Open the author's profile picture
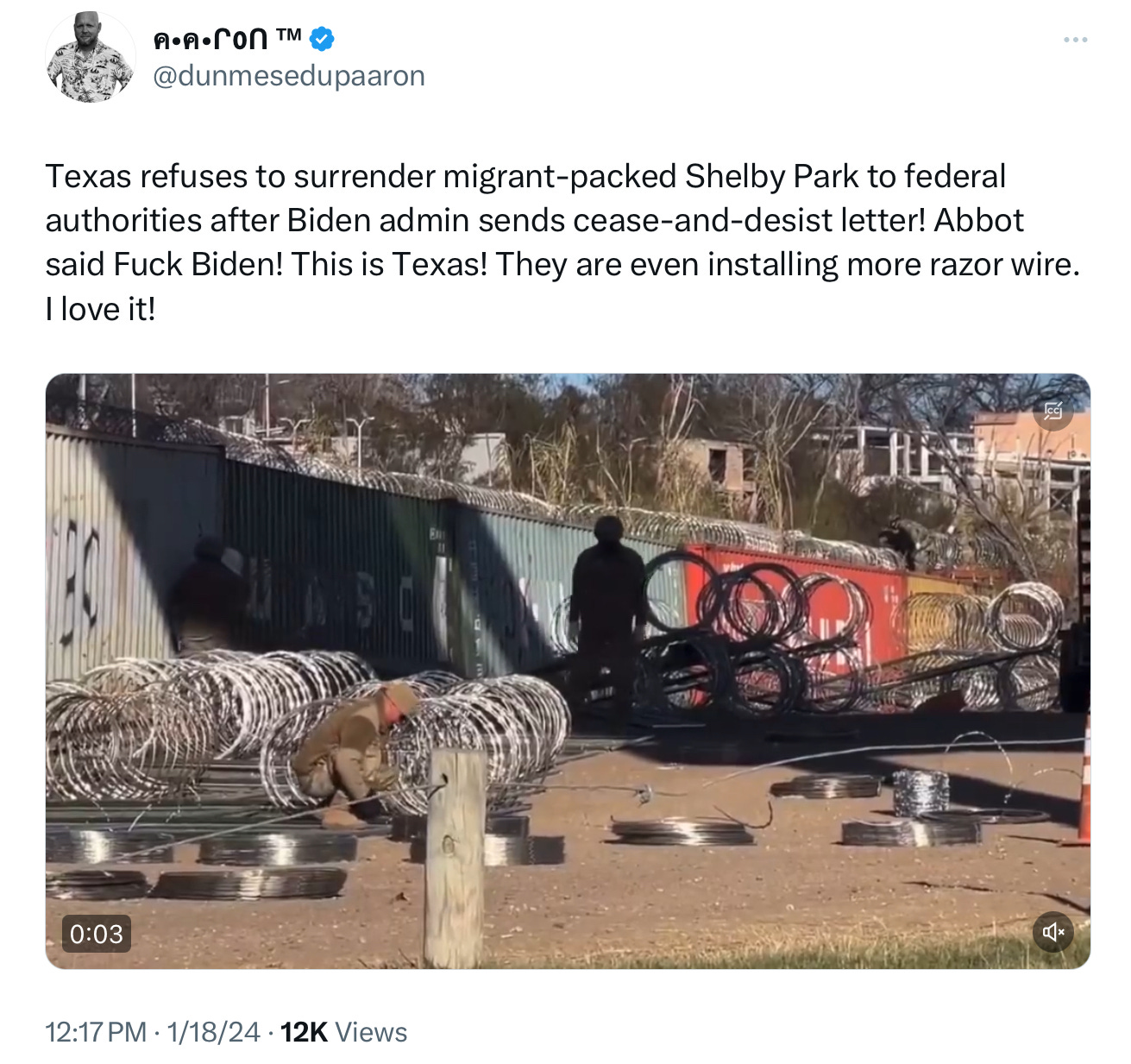Image resolution: width=1131 pixels, height=1064 pixels. pos(91,58)
